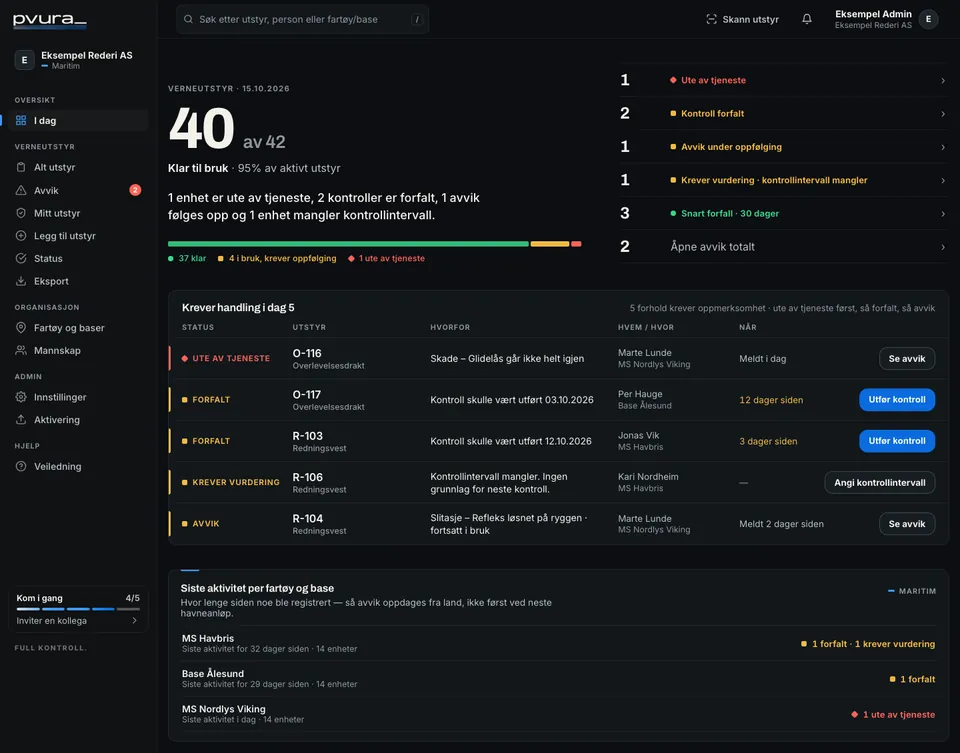This screenshot has width=960, height=753.
Task: Click the Fartøy og baser pin icon
Action: click(x=21, y=328)
